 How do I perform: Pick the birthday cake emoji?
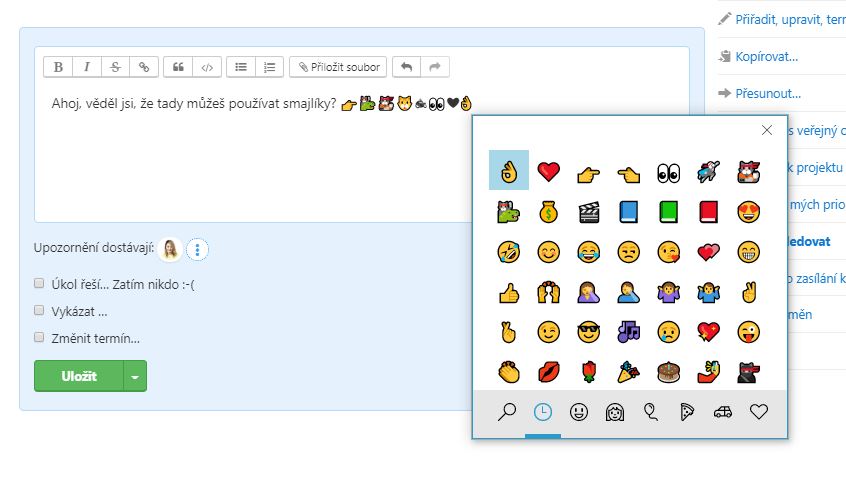tap(668, 372)
